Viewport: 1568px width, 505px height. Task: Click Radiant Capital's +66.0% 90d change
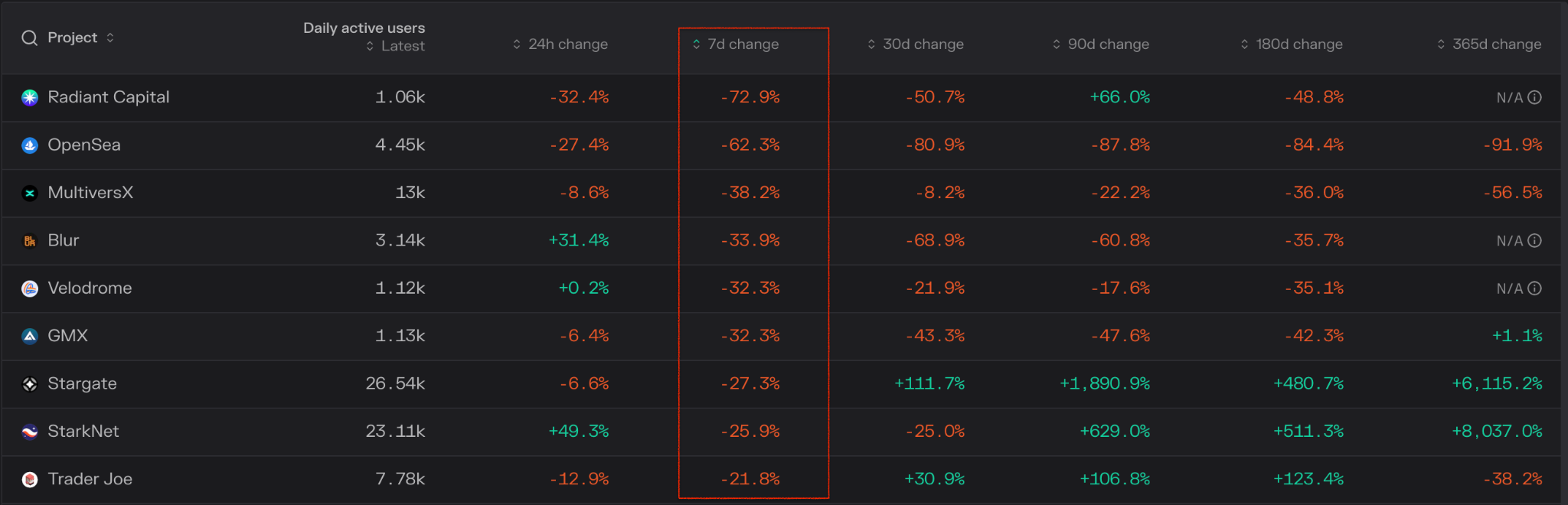pos(1120,97)
